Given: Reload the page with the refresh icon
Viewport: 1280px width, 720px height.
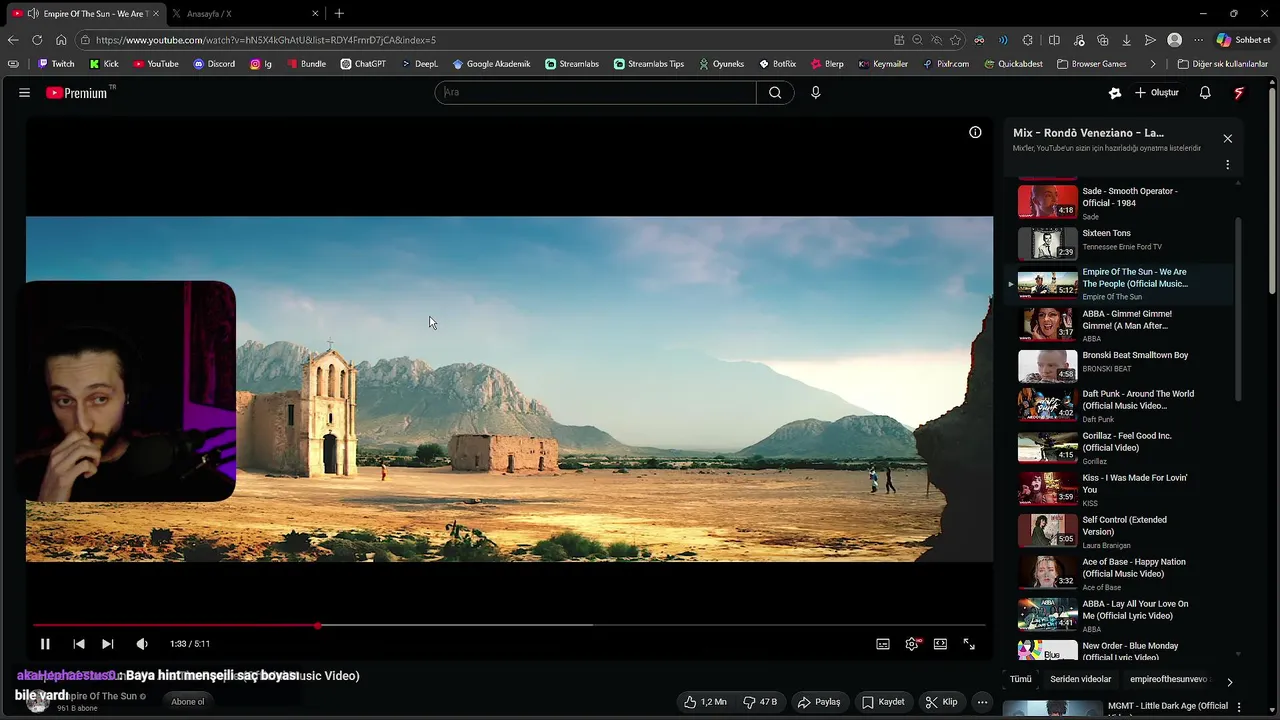Looking at the screenshot, I should coord(37,40).
